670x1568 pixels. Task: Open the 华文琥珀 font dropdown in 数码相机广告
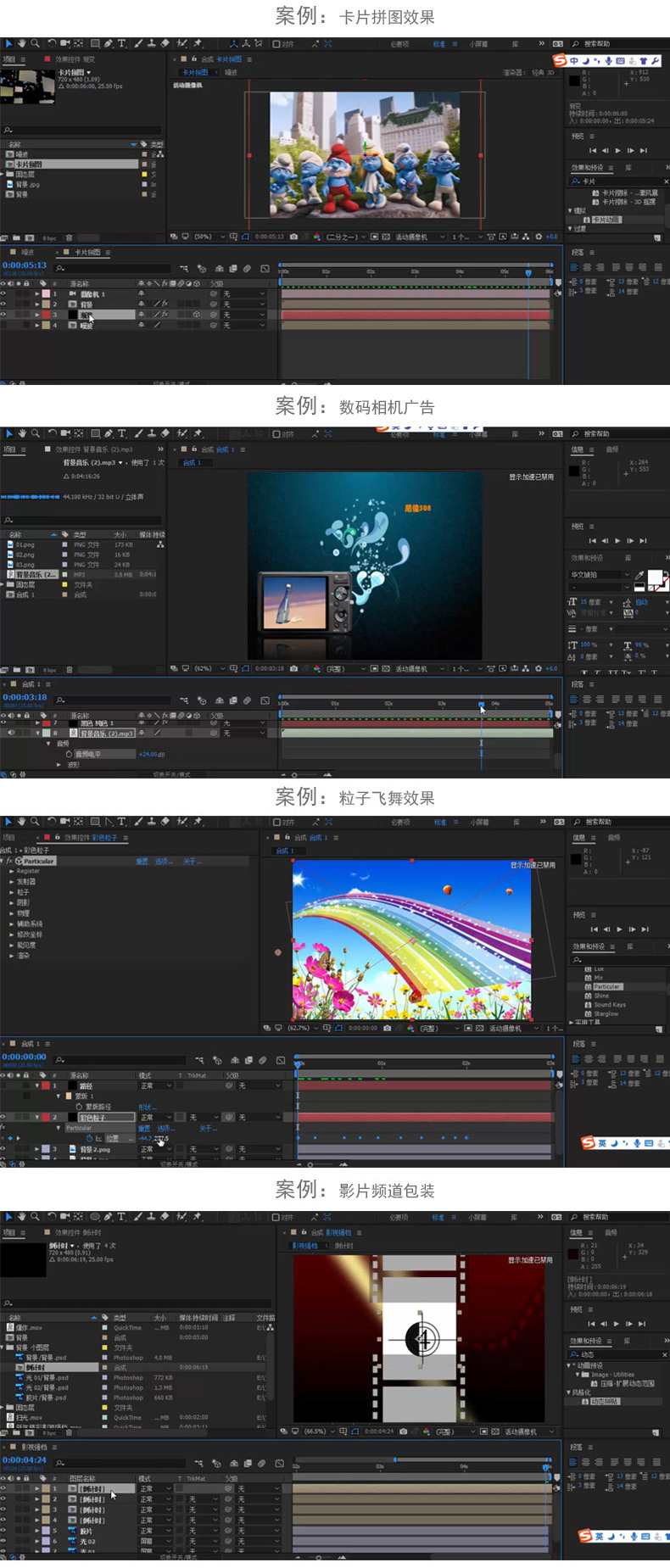pyautogui.click(x=600, y=575)
